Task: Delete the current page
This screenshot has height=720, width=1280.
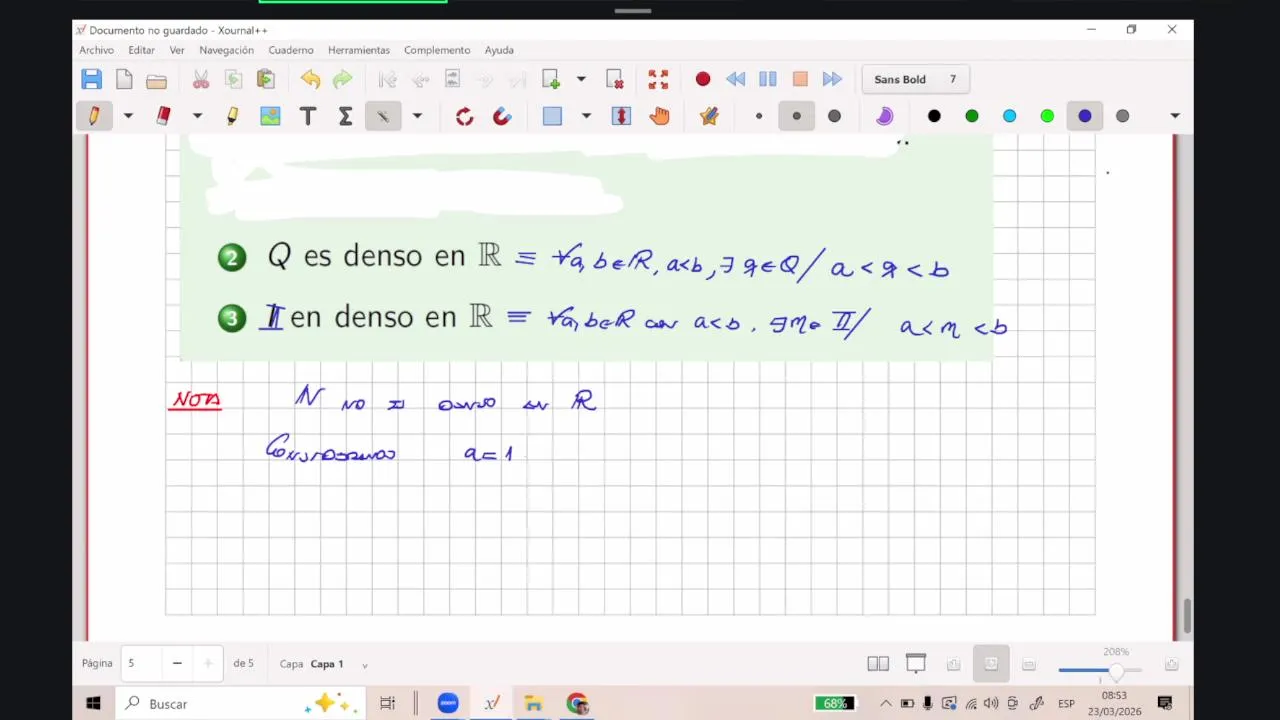Action: [614, 79]
